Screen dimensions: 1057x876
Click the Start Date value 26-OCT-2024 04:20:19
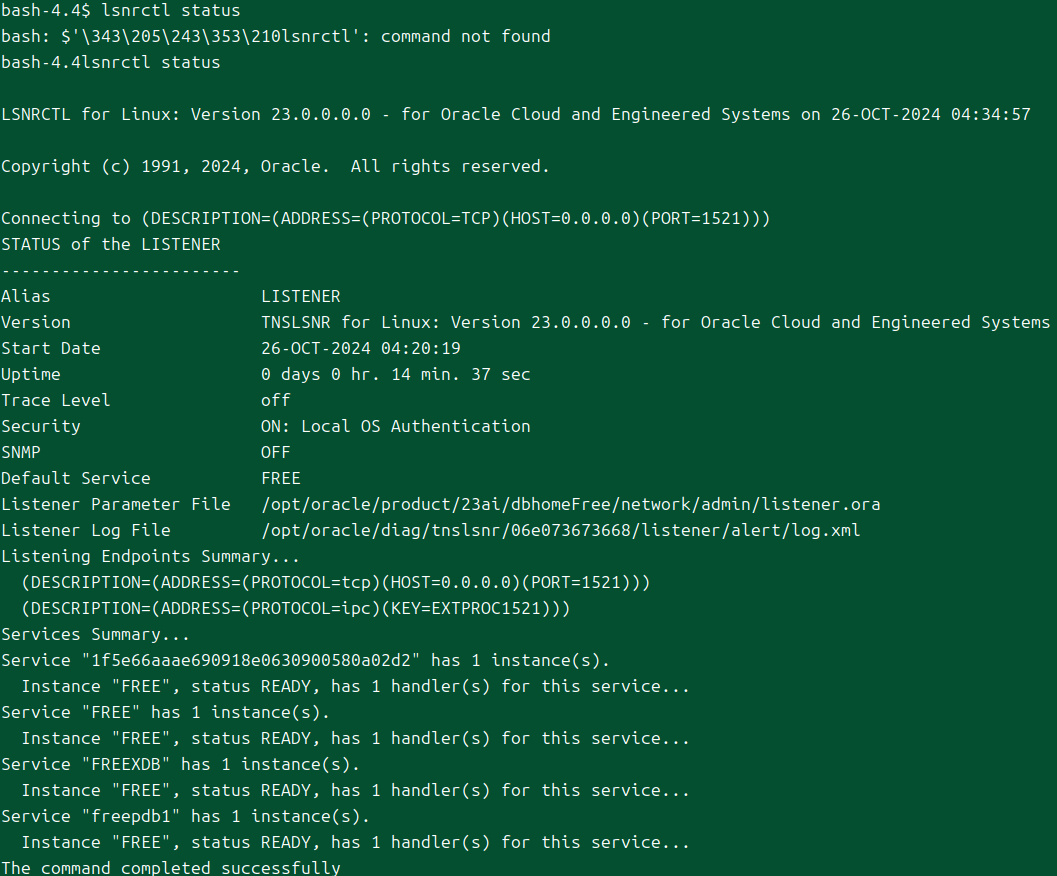(360, 348)
